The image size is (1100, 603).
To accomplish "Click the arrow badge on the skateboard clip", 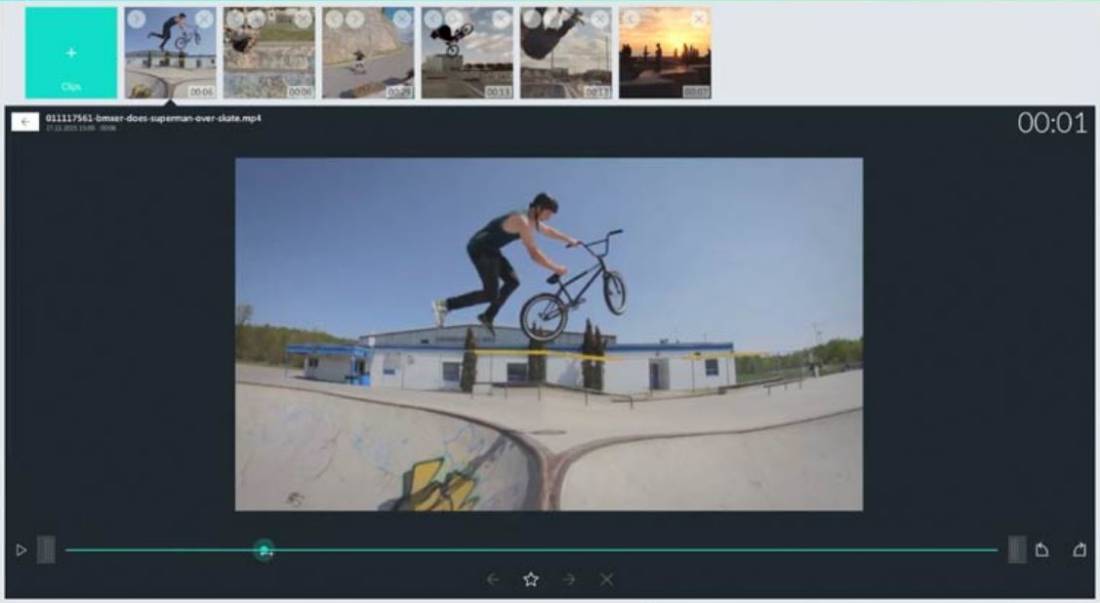I will (x=354, y=17).
